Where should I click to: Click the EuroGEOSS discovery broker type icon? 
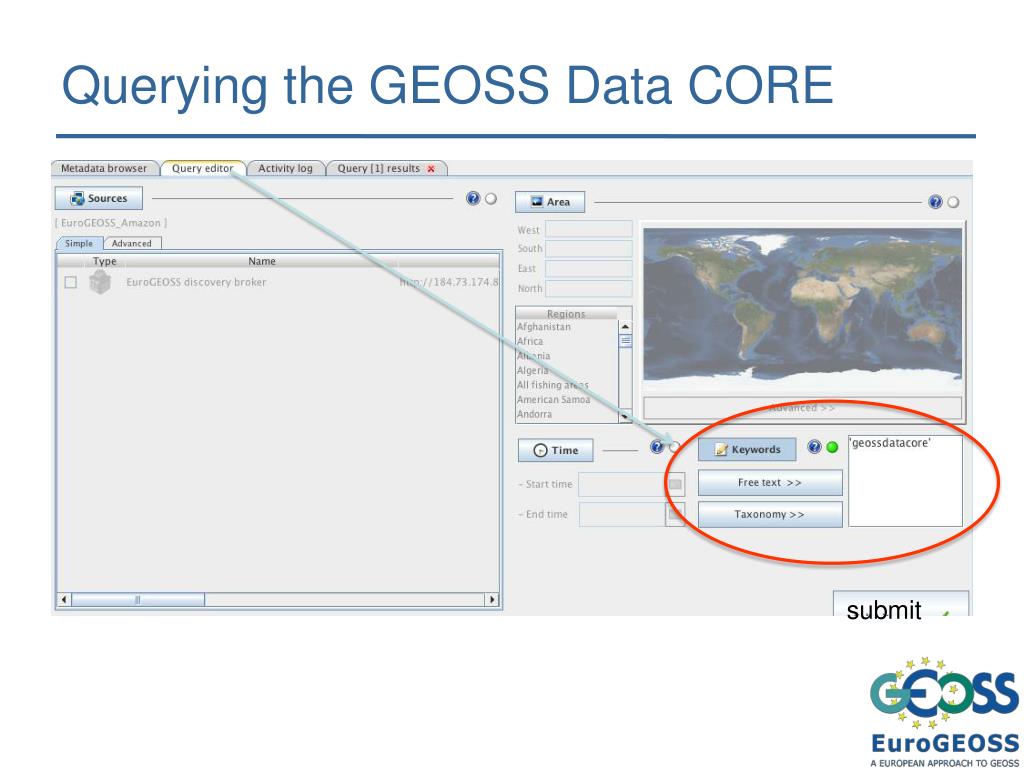click(x=99, y=282)
